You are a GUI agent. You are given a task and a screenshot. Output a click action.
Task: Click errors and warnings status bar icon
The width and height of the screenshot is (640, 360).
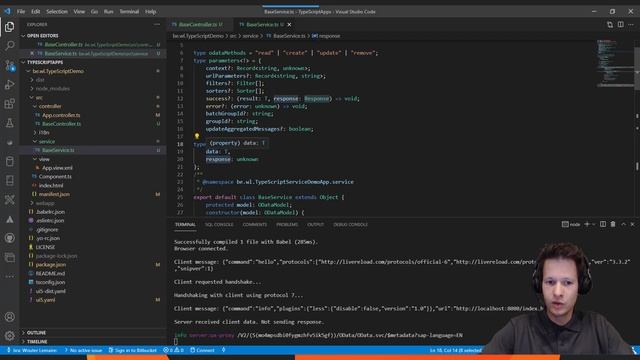[x=173, y=350]
